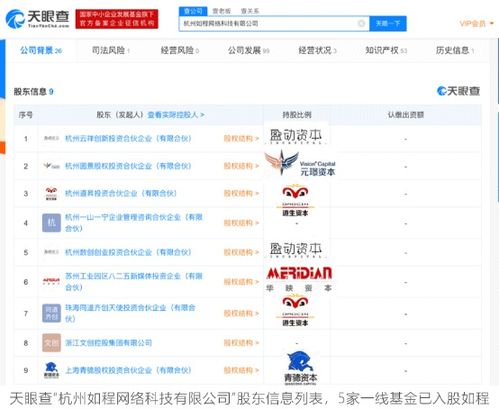Open company link 珠海同道齐创天使投资合伙企业
Viewport: 499px width, 409px height.
(130, 313)
